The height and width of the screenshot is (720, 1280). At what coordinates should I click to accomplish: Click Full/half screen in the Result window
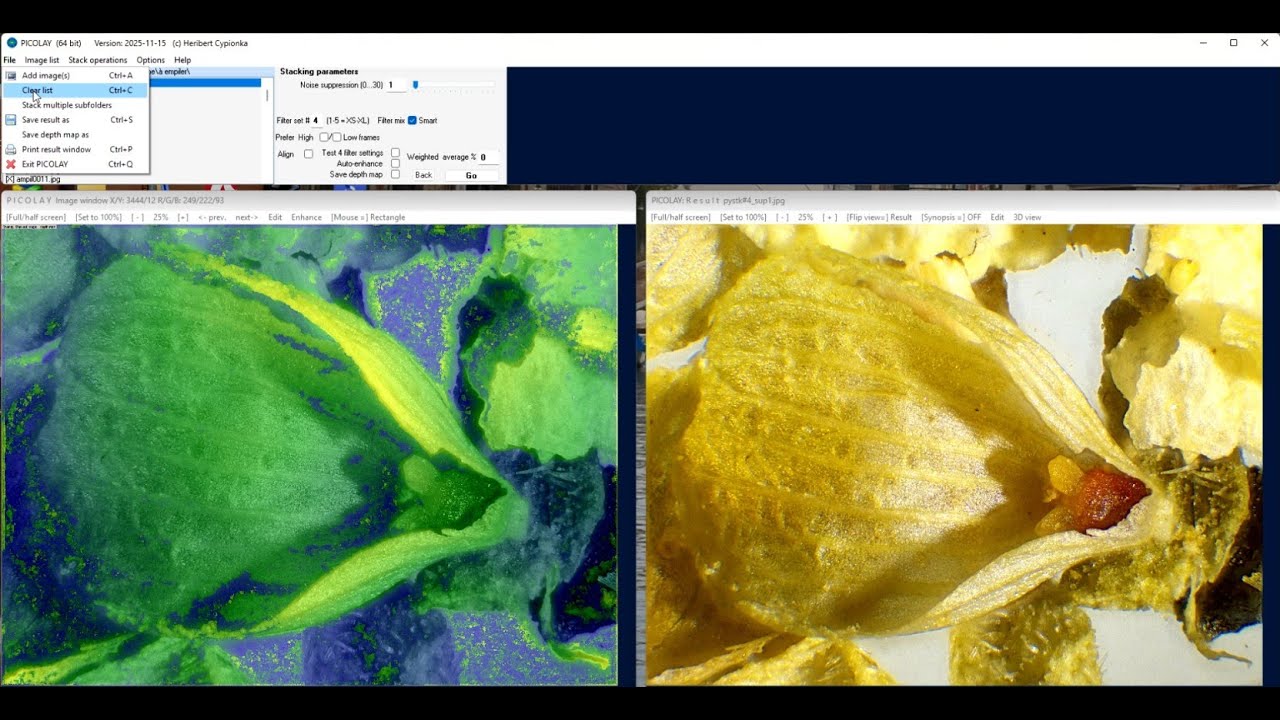pos(681,217)
